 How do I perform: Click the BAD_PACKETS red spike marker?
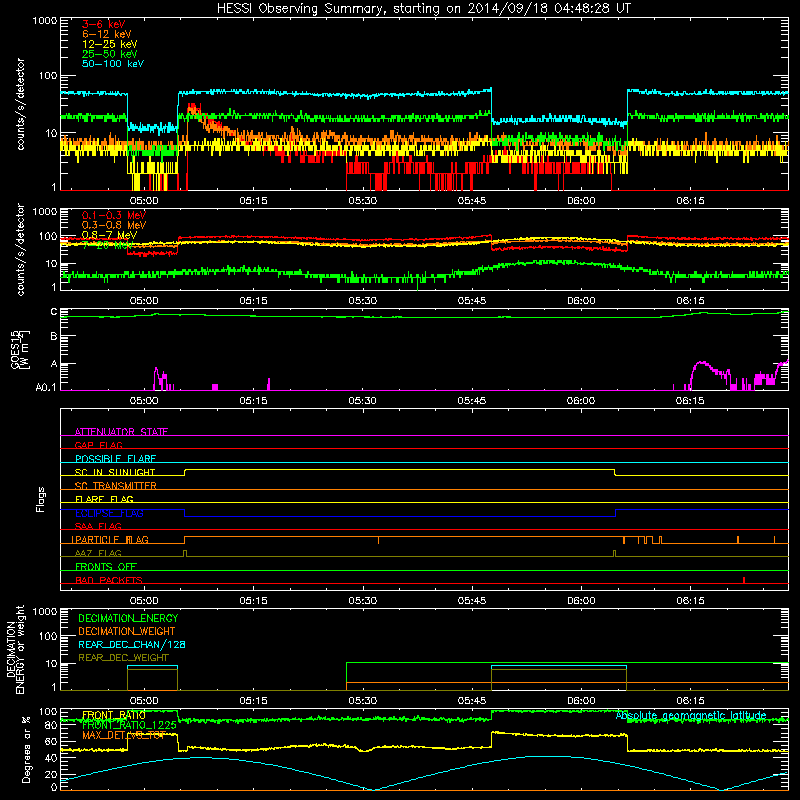pyautogui.click(x=744, y=580)
